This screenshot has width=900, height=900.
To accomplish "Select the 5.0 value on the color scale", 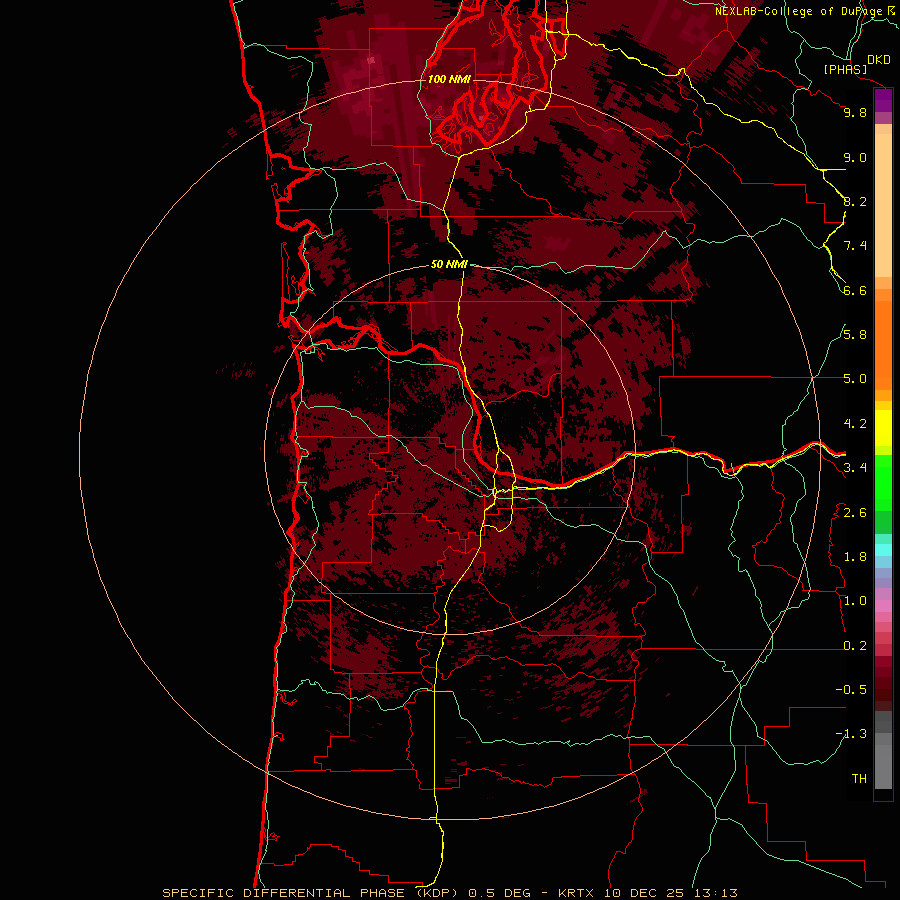I will 855,379.
